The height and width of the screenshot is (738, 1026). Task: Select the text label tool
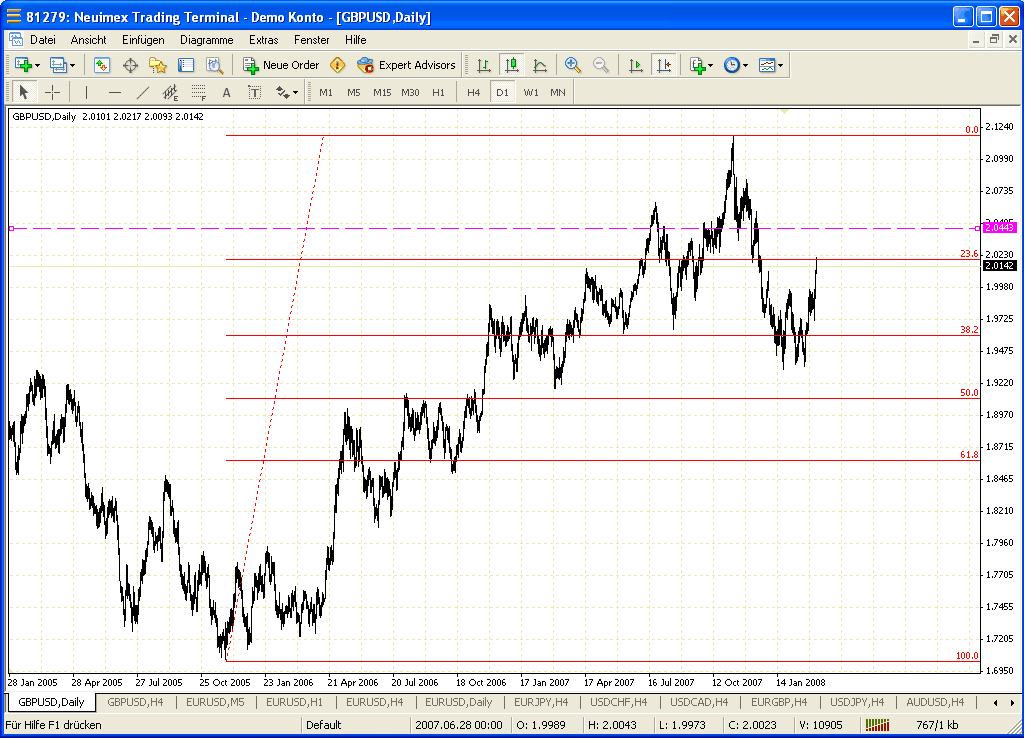[226, 93]
